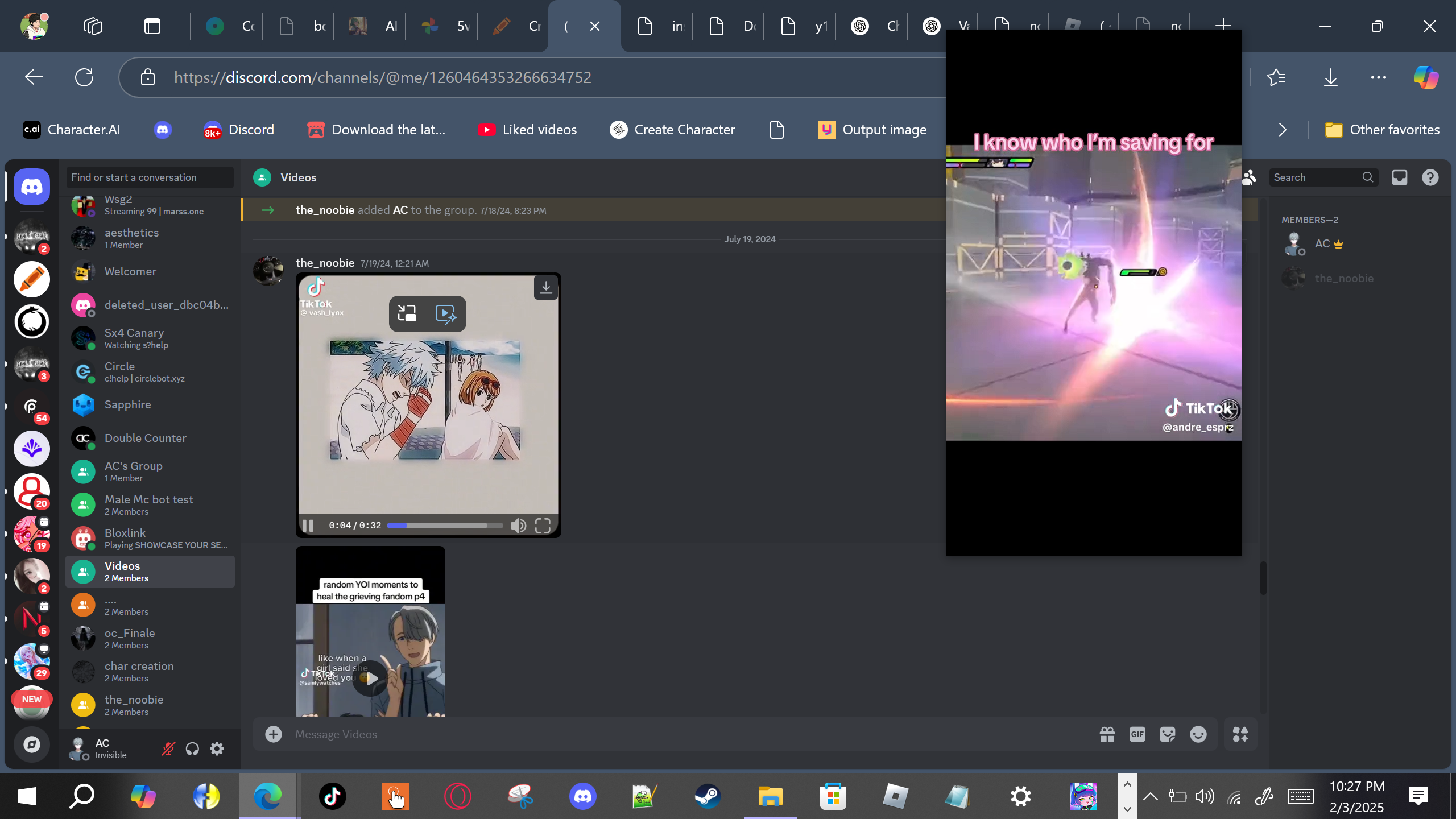
Task: Focus the Message Videos input box
Action: tap(688, 734)
